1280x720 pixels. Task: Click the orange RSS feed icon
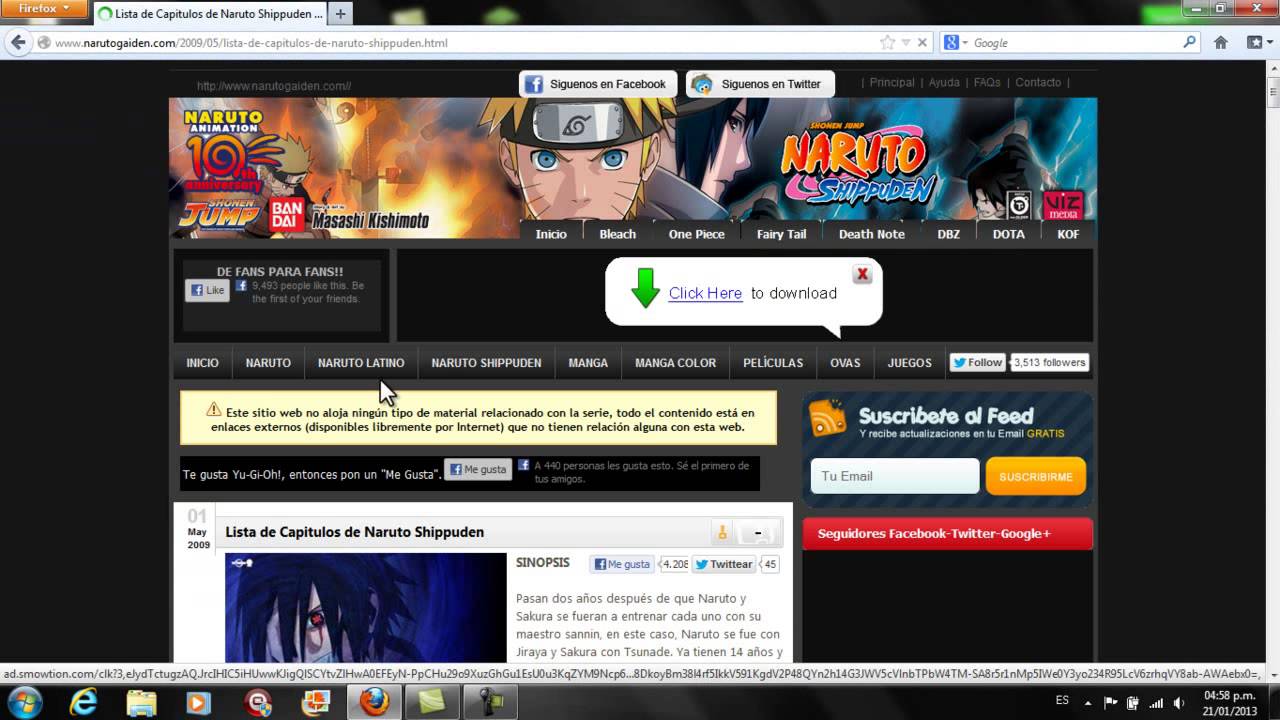(x=828, y=418)
